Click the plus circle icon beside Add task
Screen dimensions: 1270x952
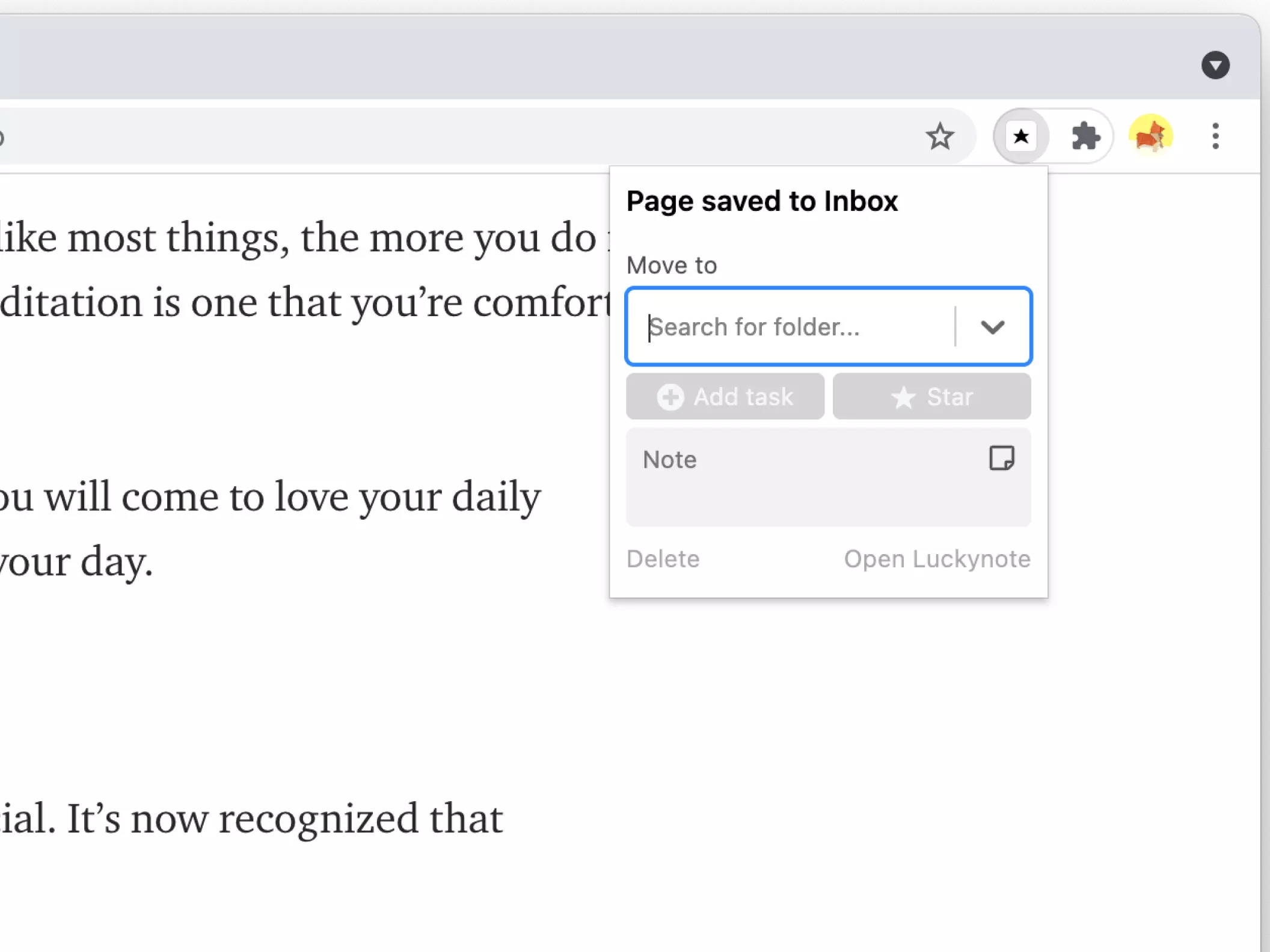click(x=670, y=397)
